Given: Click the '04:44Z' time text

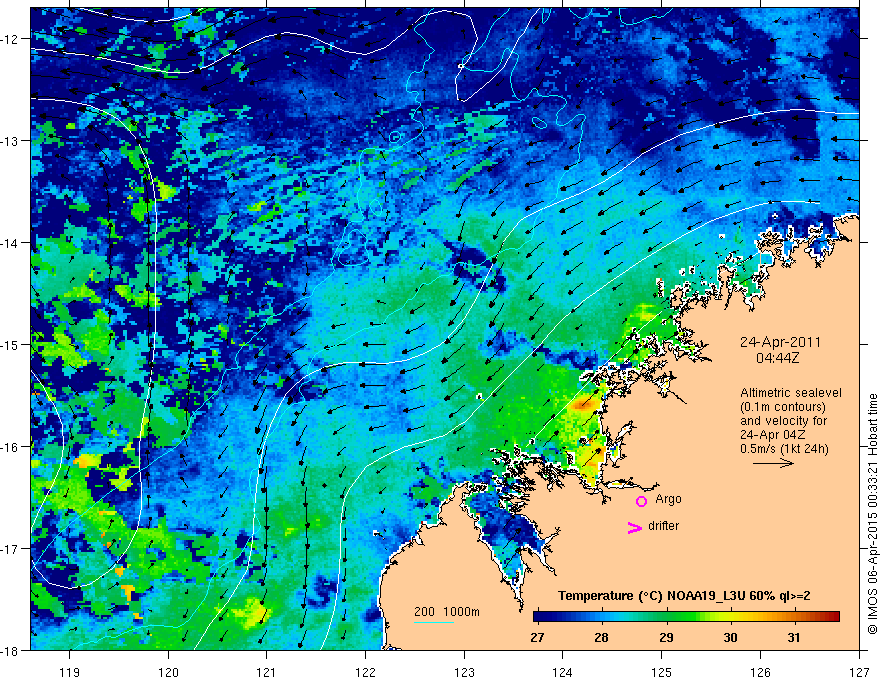Looking at the screenshot, I should click(777, 357).
